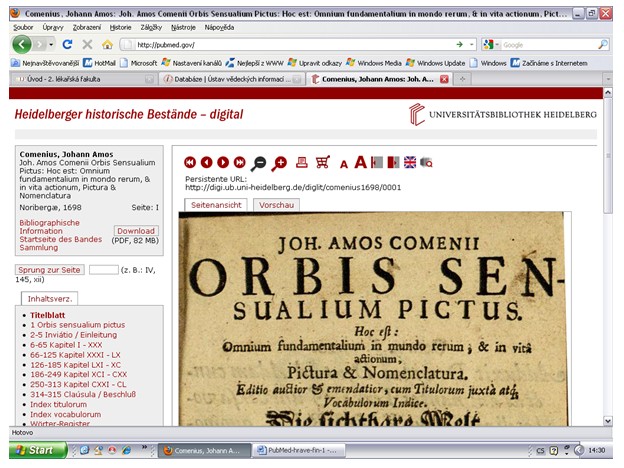Open 126-185 Kapitel LXI - XC entry
The image size is (624, 468).
(x=75, y=365)
